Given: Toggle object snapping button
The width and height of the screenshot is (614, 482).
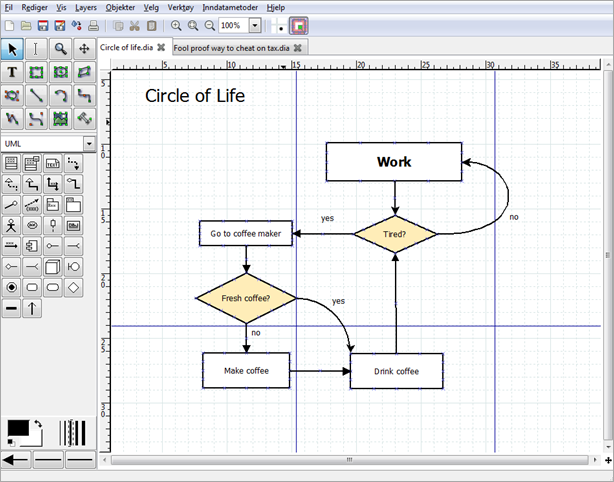Looking at the screenshot, I should tap(298, 25).
